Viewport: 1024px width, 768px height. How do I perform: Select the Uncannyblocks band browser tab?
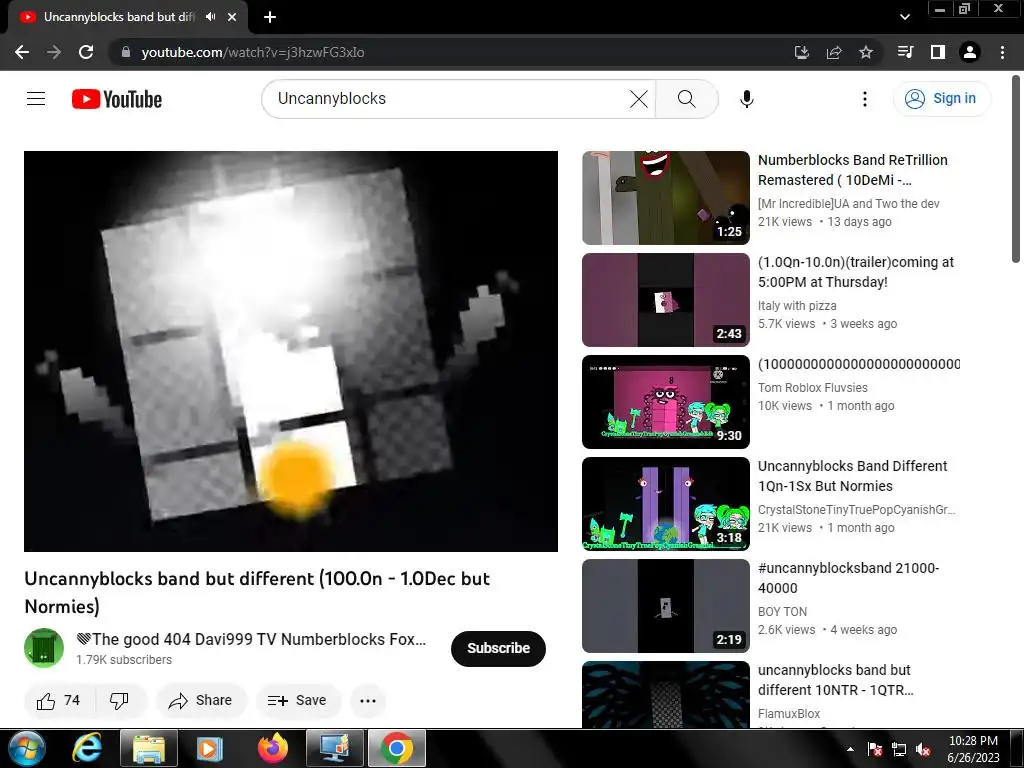pyautogui.click(x=119, y=17)
